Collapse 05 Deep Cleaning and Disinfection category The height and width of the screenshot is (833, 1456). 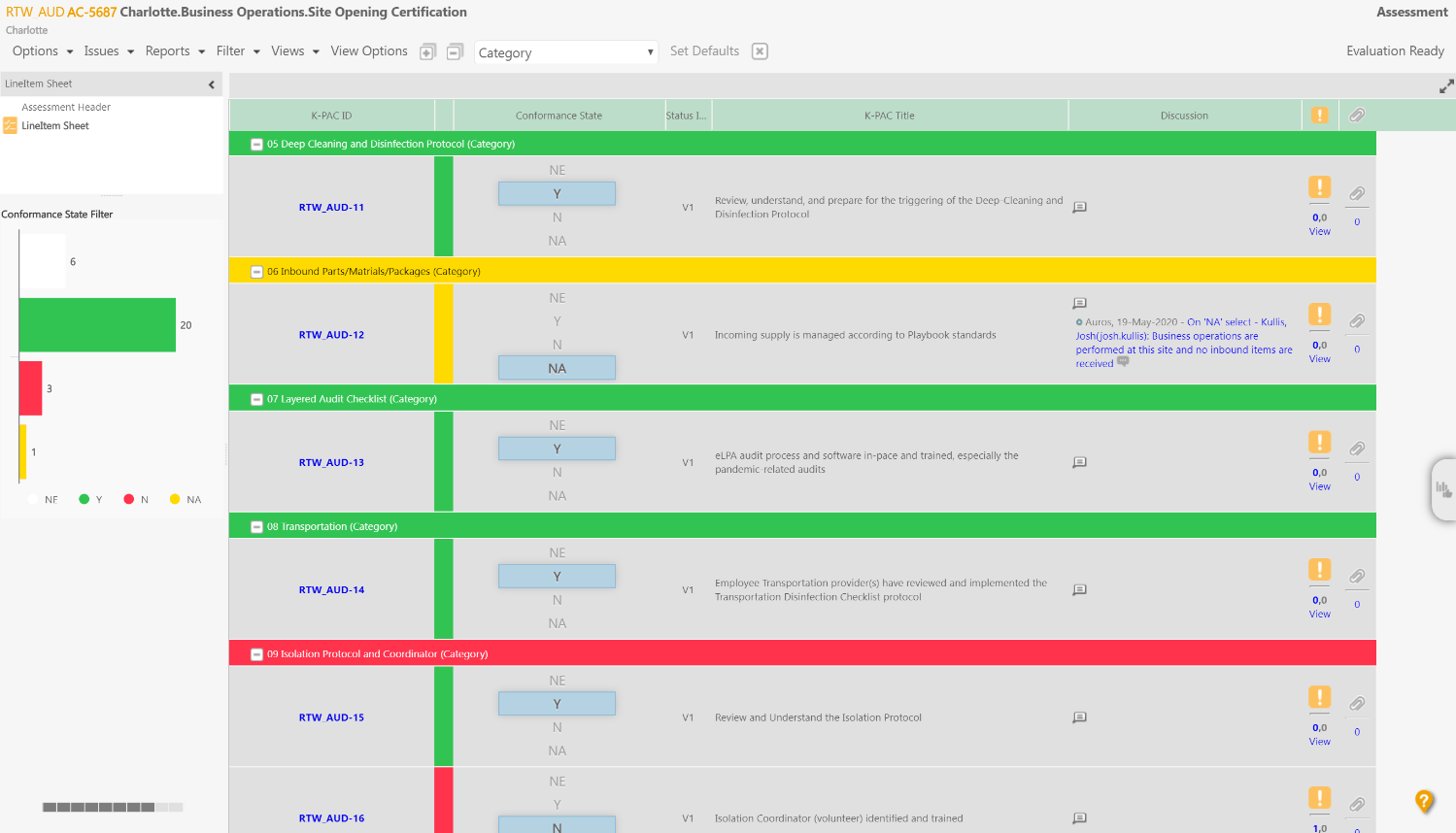tap(256, 144)
